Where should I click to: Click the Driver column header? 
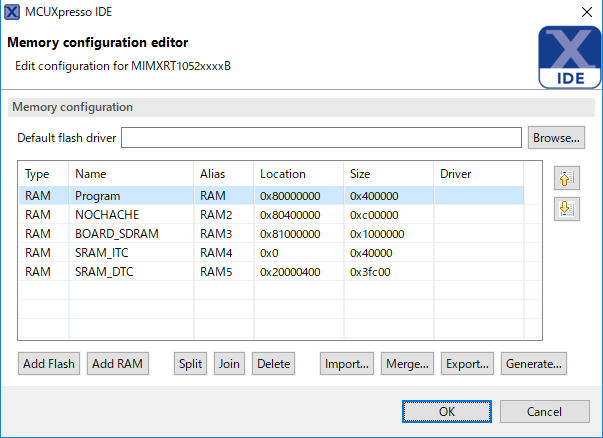click(x=455, y=174)
